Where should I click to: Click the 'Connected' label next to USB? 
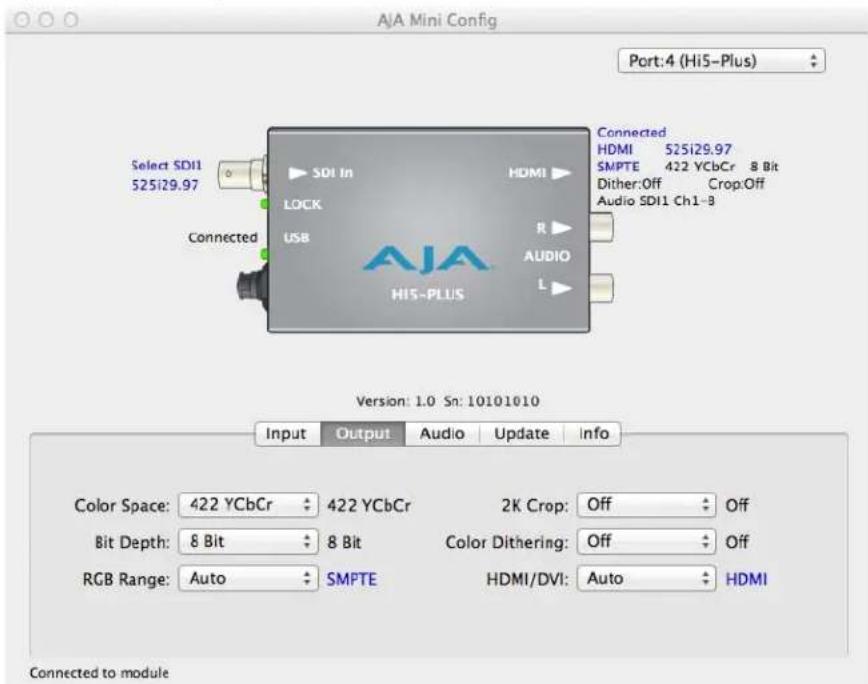pos(223,237)
